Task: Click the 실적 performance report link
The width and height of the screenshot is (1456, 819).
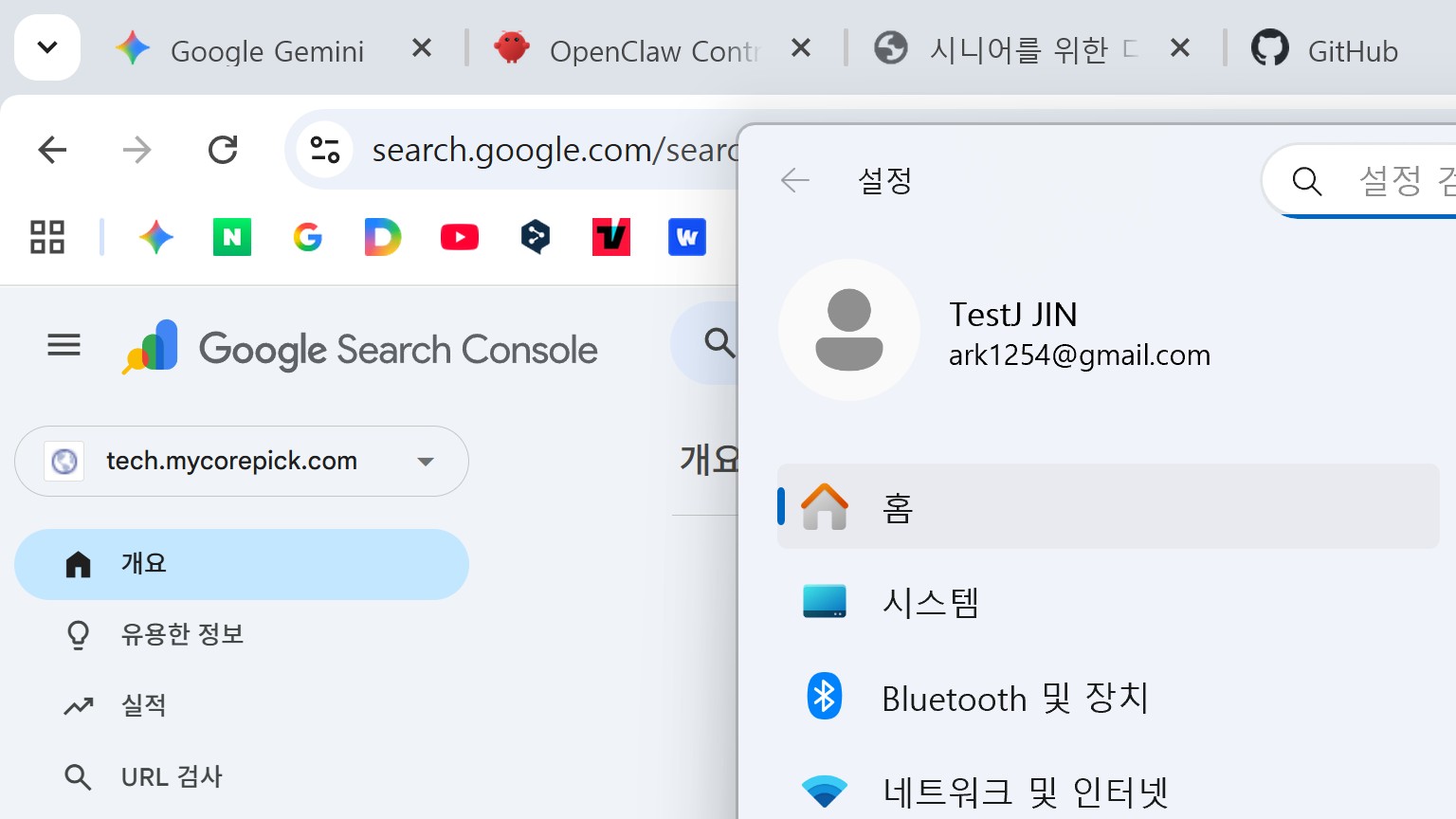Action: click(144, 705)
